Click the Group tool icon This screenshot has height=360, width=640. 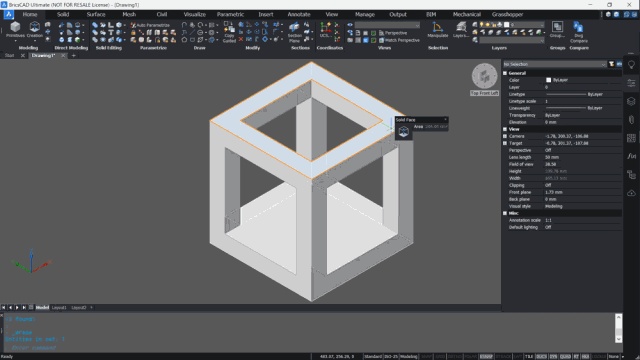[557, 30]
